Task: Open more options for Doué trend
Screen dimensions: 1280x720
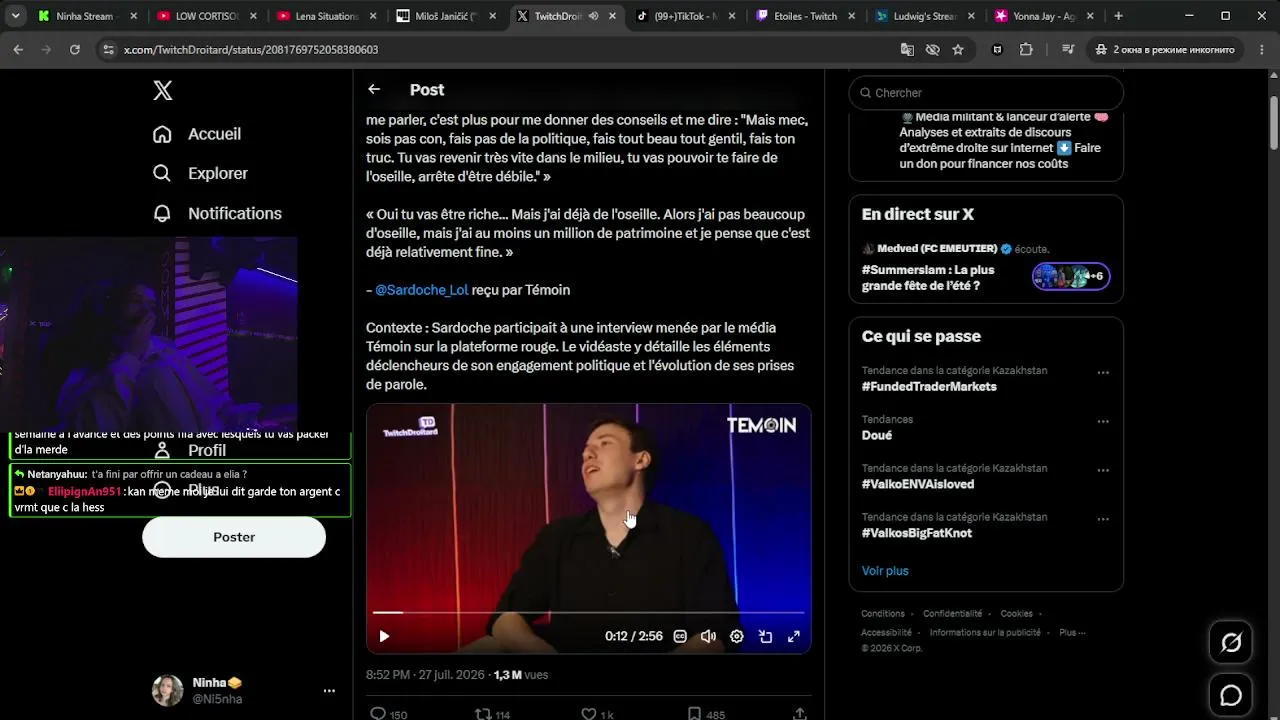Action: click(x=1103, y=421)
